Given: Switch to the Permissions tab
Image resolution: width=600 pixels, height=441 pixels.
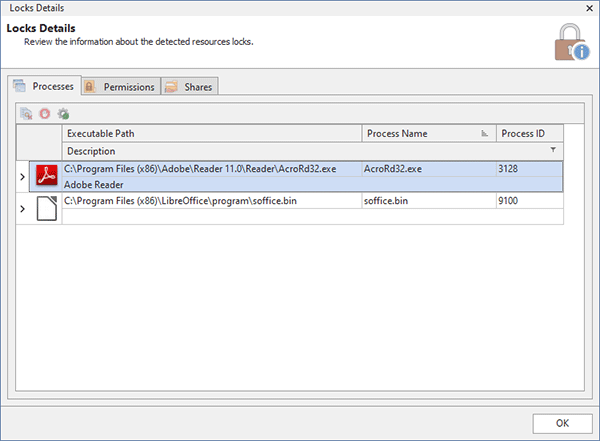Looking at the screenshot, I should [120, 87].
